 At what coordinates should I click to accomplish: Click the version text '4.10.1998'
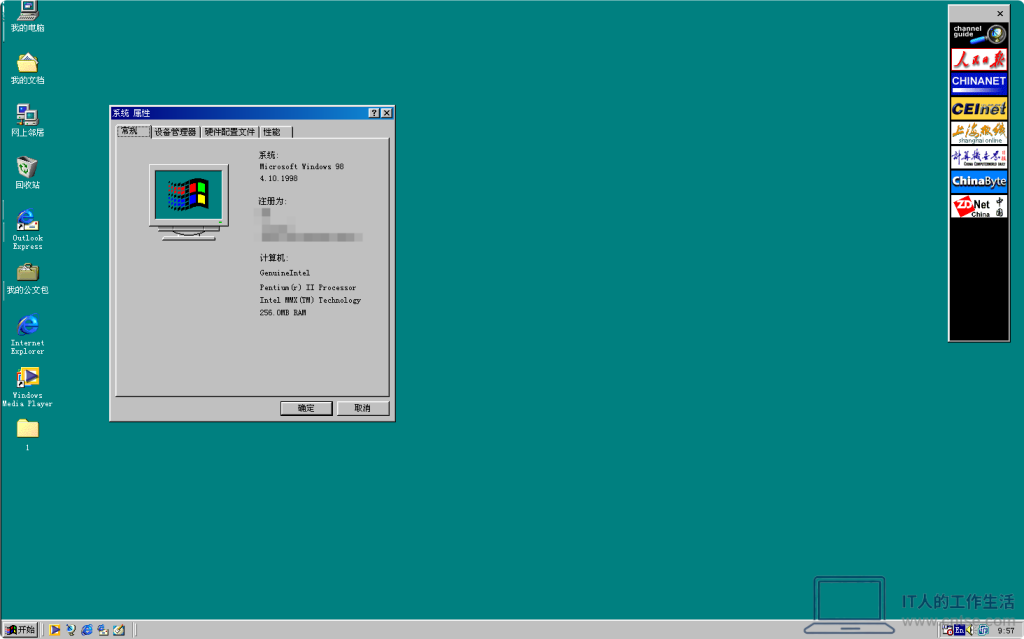click(x=278, y=178)
